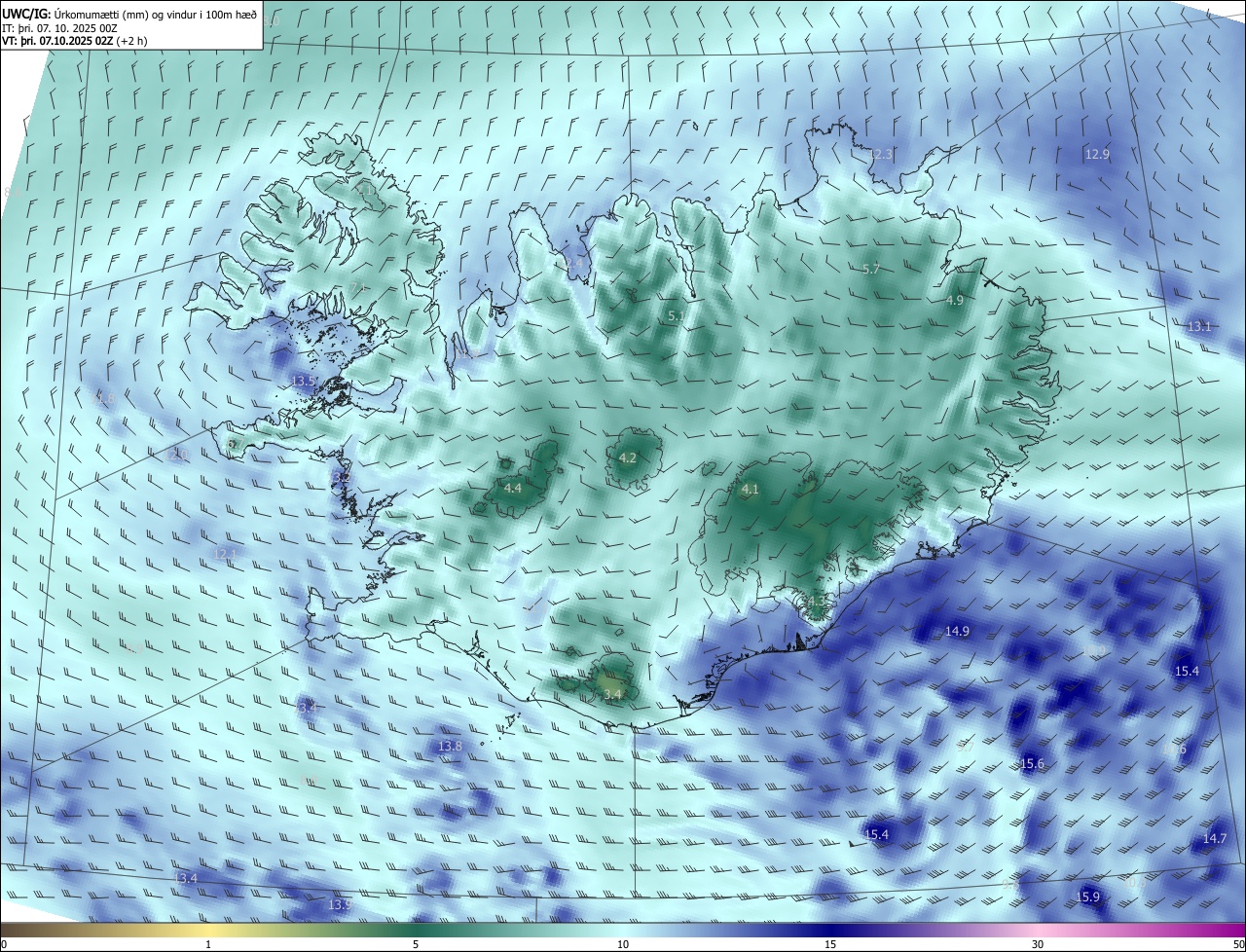Click the 4.1 value on Vatnajökull
Screen dimensions: 1246x952
coord(750,490)
